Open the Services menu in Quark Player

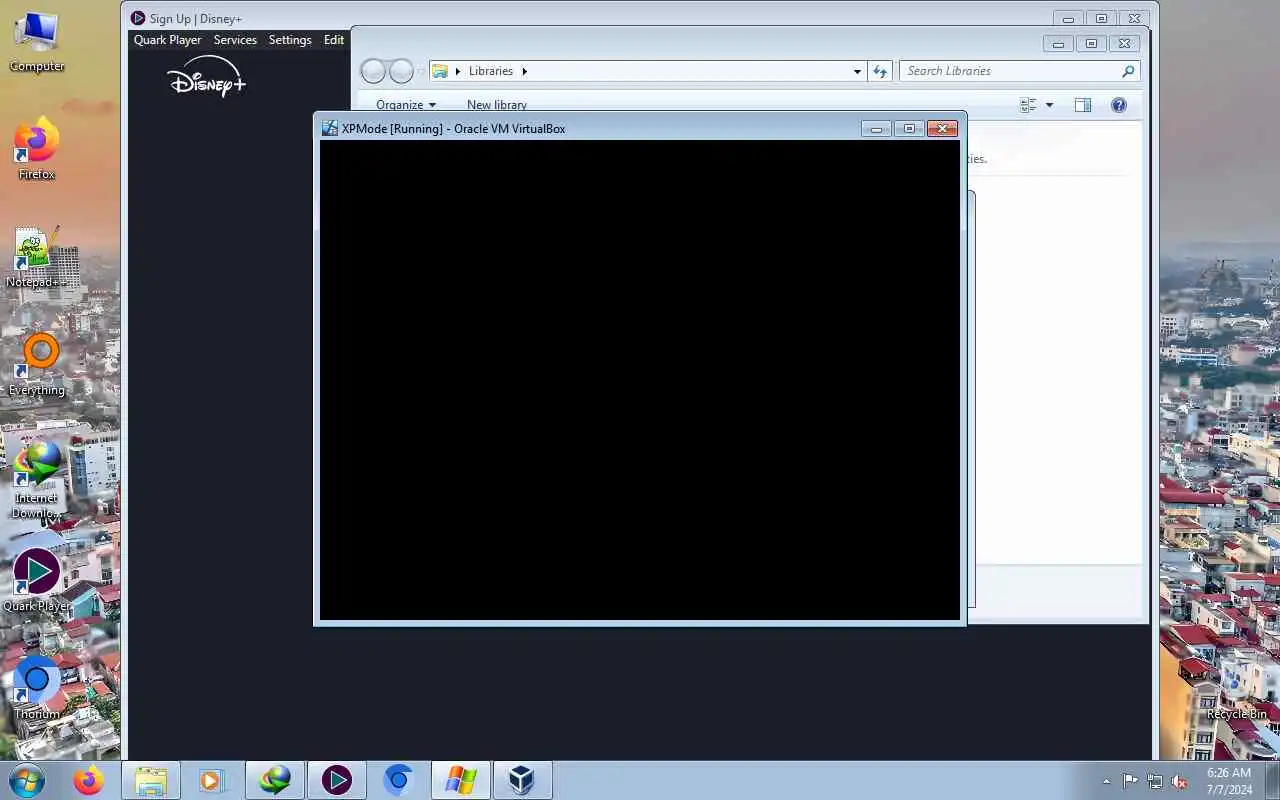pyautogui.click(x=235, y=40)
